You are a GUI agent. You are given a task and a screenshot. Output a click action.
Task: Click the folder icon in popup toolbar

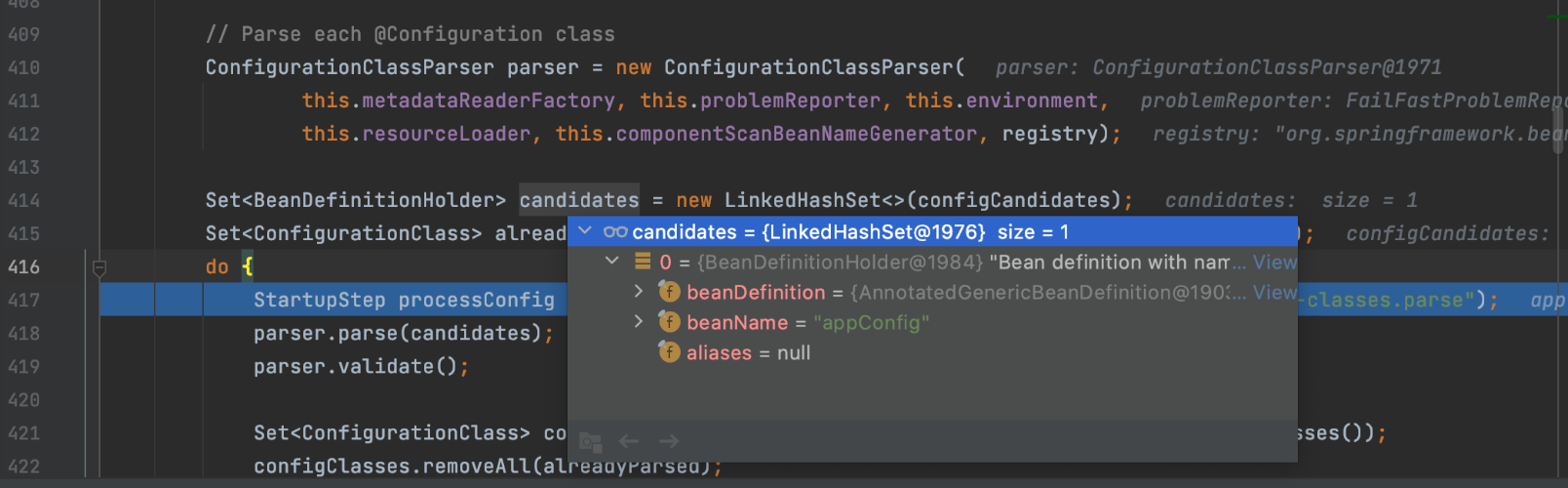[x=590, y=441]
